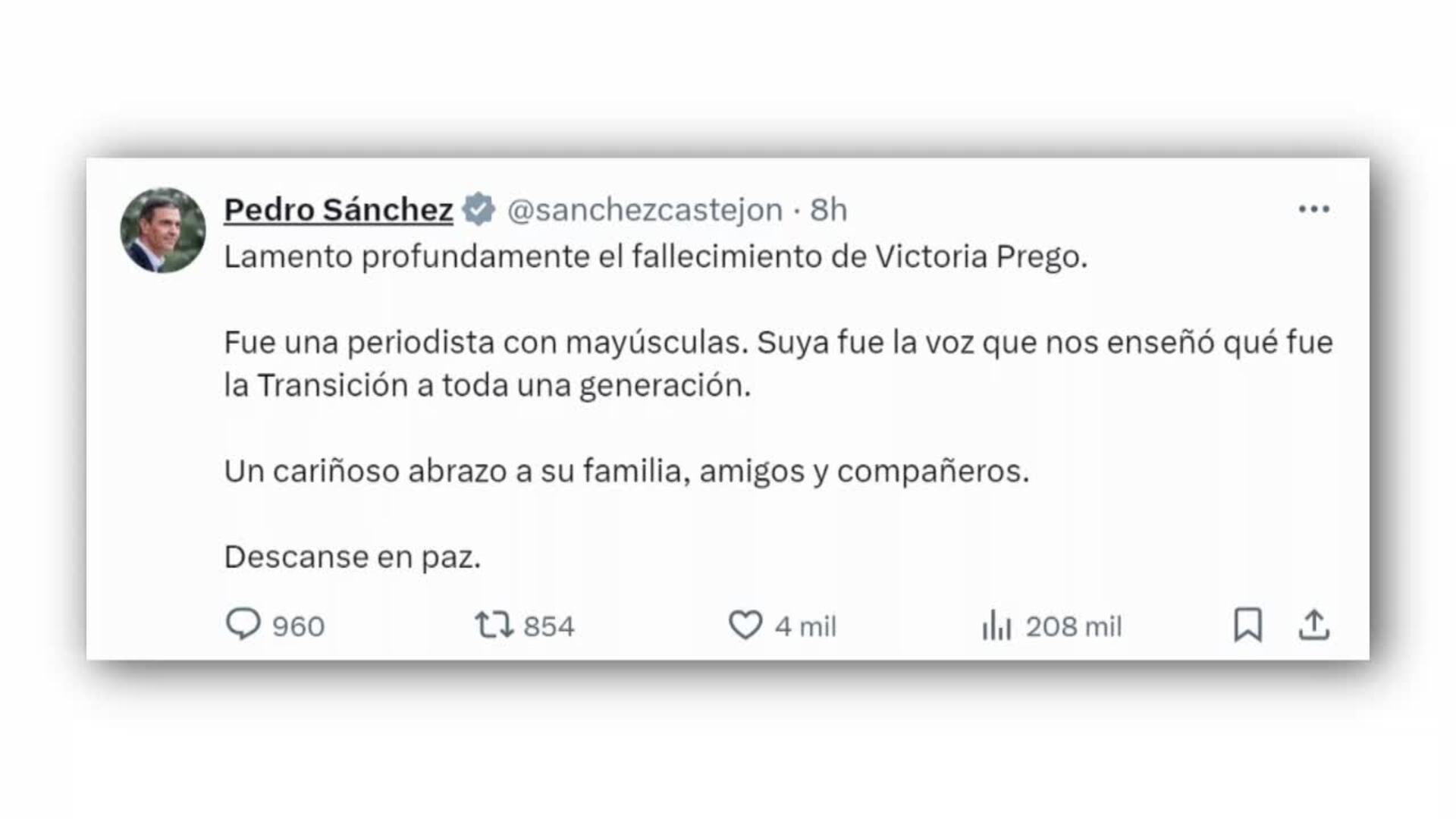Open Pedro Sánchez profile picture

(163, 231)
